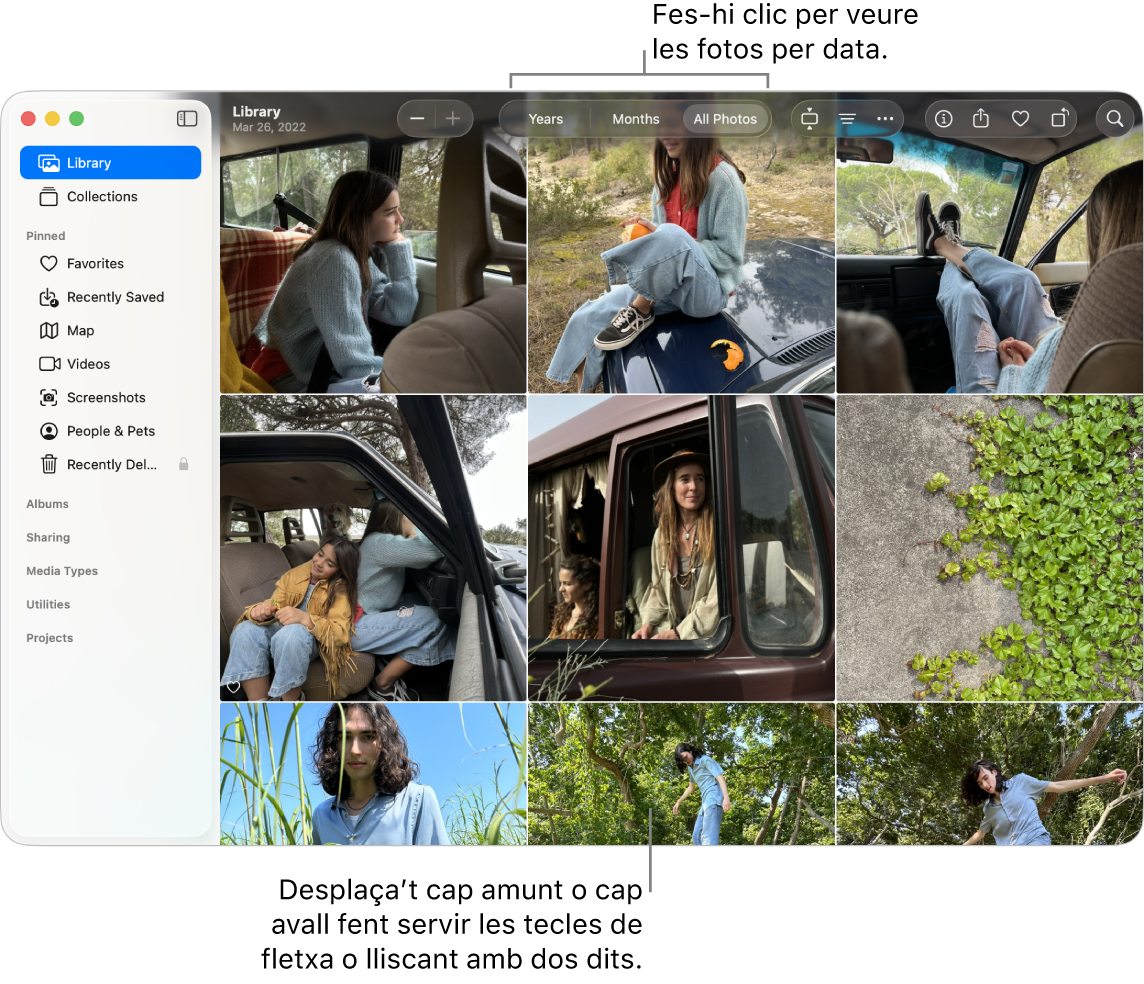The width and height of the screenshot is (1144, 984).
Task: Open People & Pets from the sidebar
Action: pyautogui.click(x=111, y=431)
